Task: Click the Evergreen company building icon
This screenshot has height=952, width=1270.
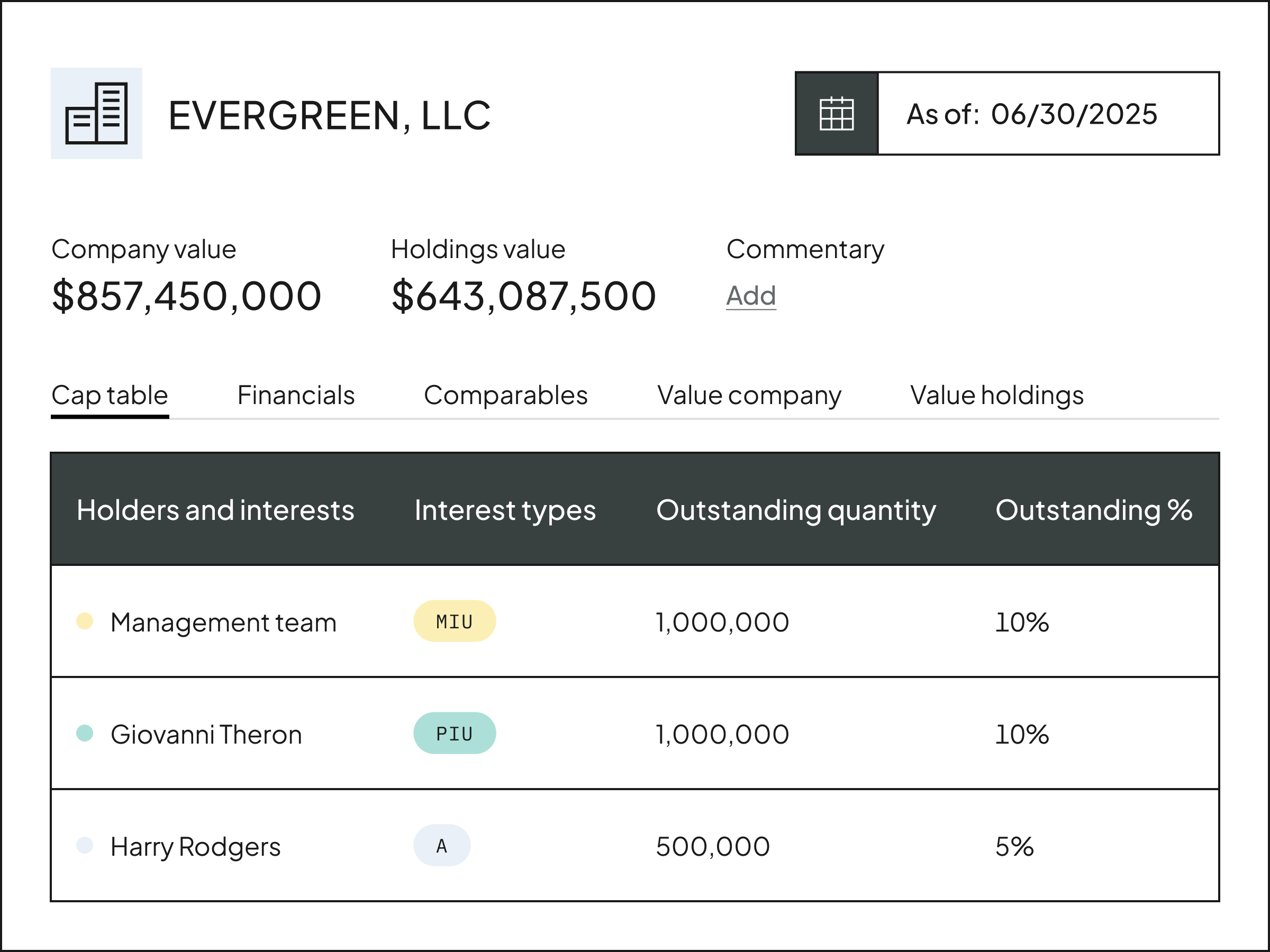Action: pyautogui.click(x=96, y=113)
